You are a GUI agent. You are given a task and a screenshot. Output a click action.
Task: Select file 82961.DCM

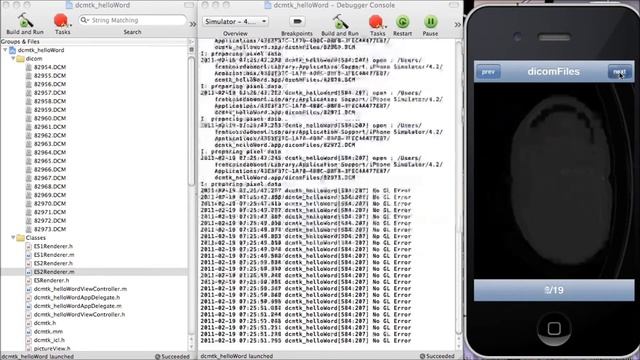click(x=50, y=127)
